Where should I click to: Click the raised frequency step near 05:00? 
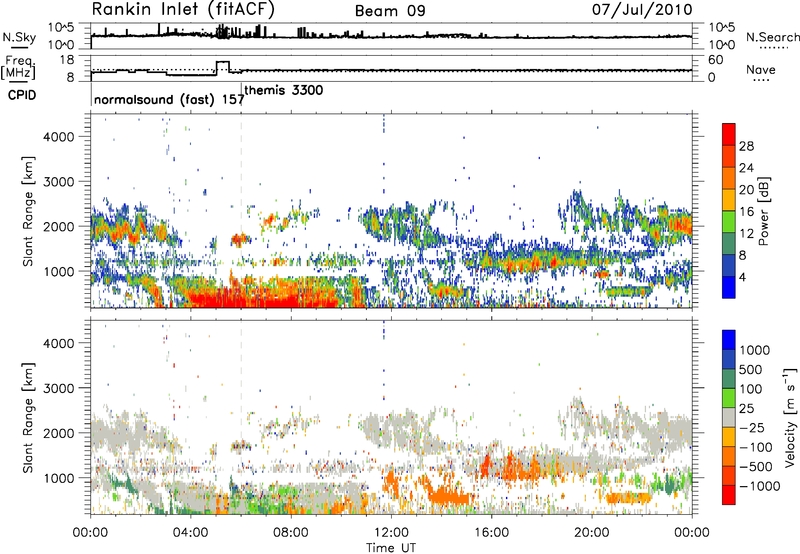point(223,62)
